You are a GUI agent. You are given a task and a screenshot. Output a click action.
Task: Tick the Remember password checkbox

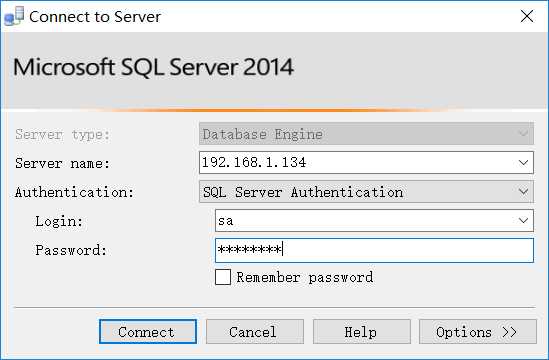(223, 277)
